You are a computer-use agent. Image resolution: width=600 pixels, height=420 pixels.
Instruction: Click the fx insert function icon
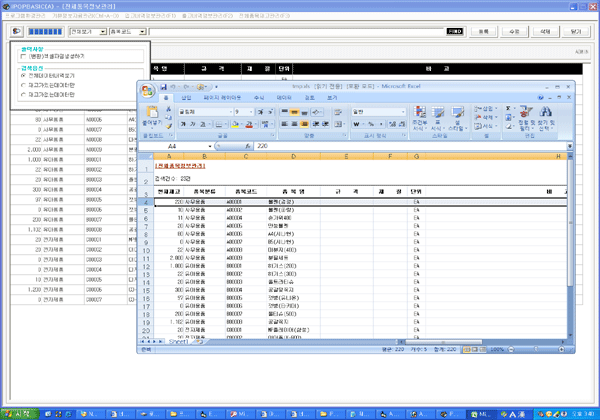(248, 146)
